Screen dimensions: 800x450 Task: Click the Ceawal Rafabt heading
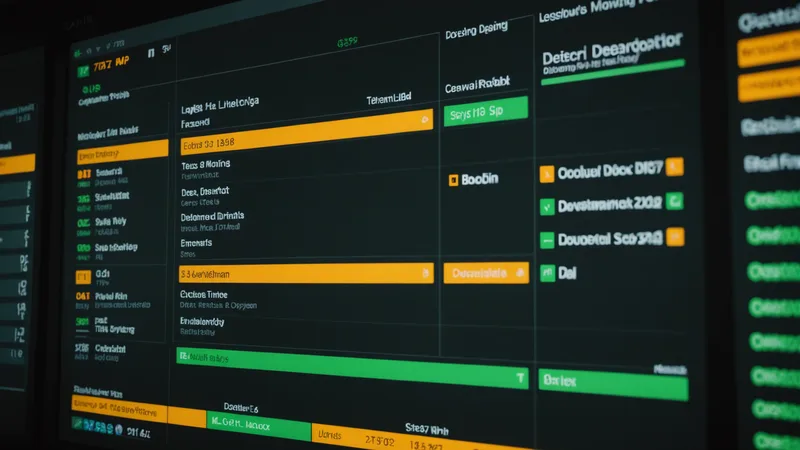click(x=477, y=85)
